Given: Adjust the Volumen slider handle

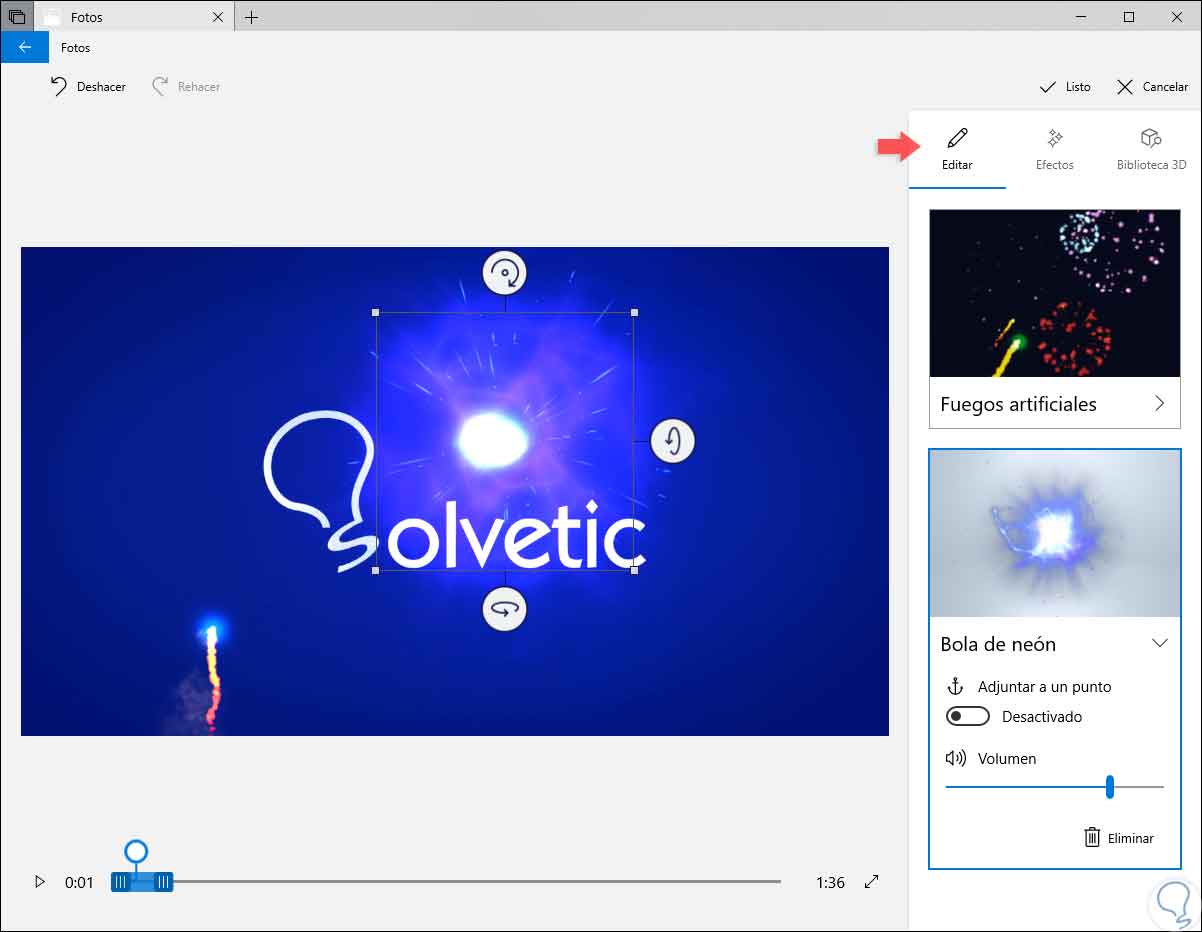Looking at the screenshot, I should [1110, 787].
